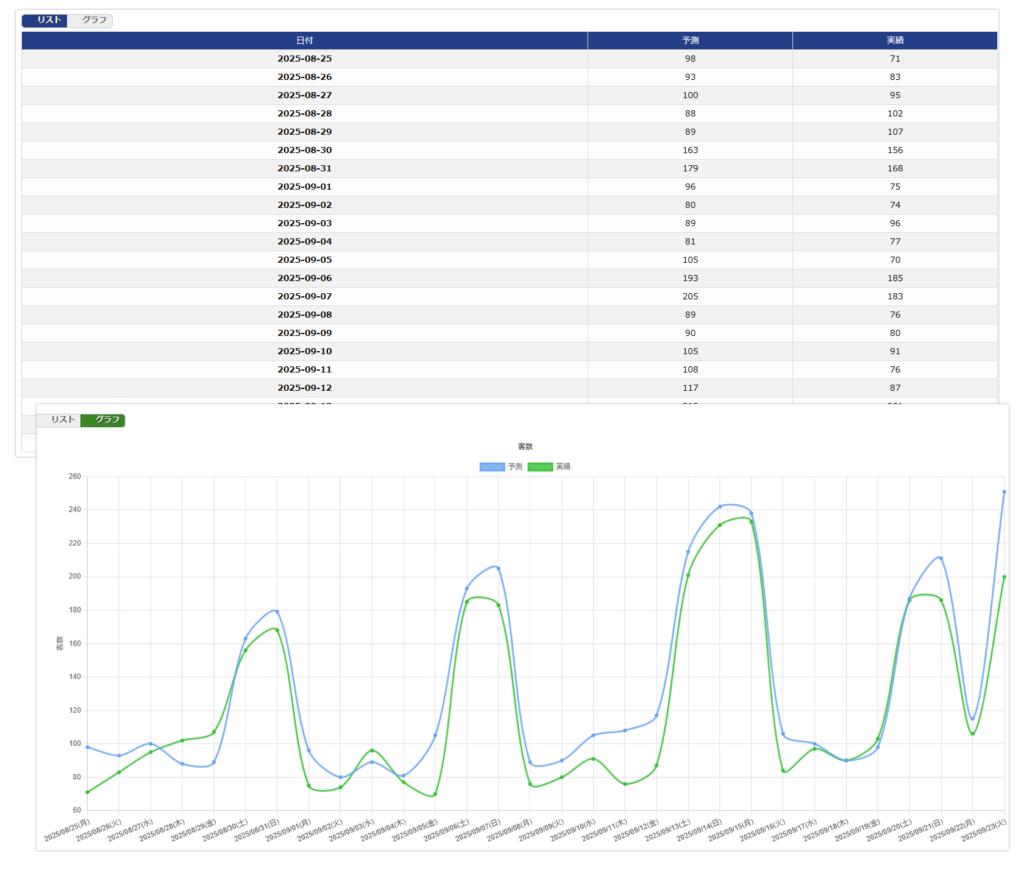Click the 日付 column header
The width and height of the screenshot is (1024, 884).
coord(304,40)
